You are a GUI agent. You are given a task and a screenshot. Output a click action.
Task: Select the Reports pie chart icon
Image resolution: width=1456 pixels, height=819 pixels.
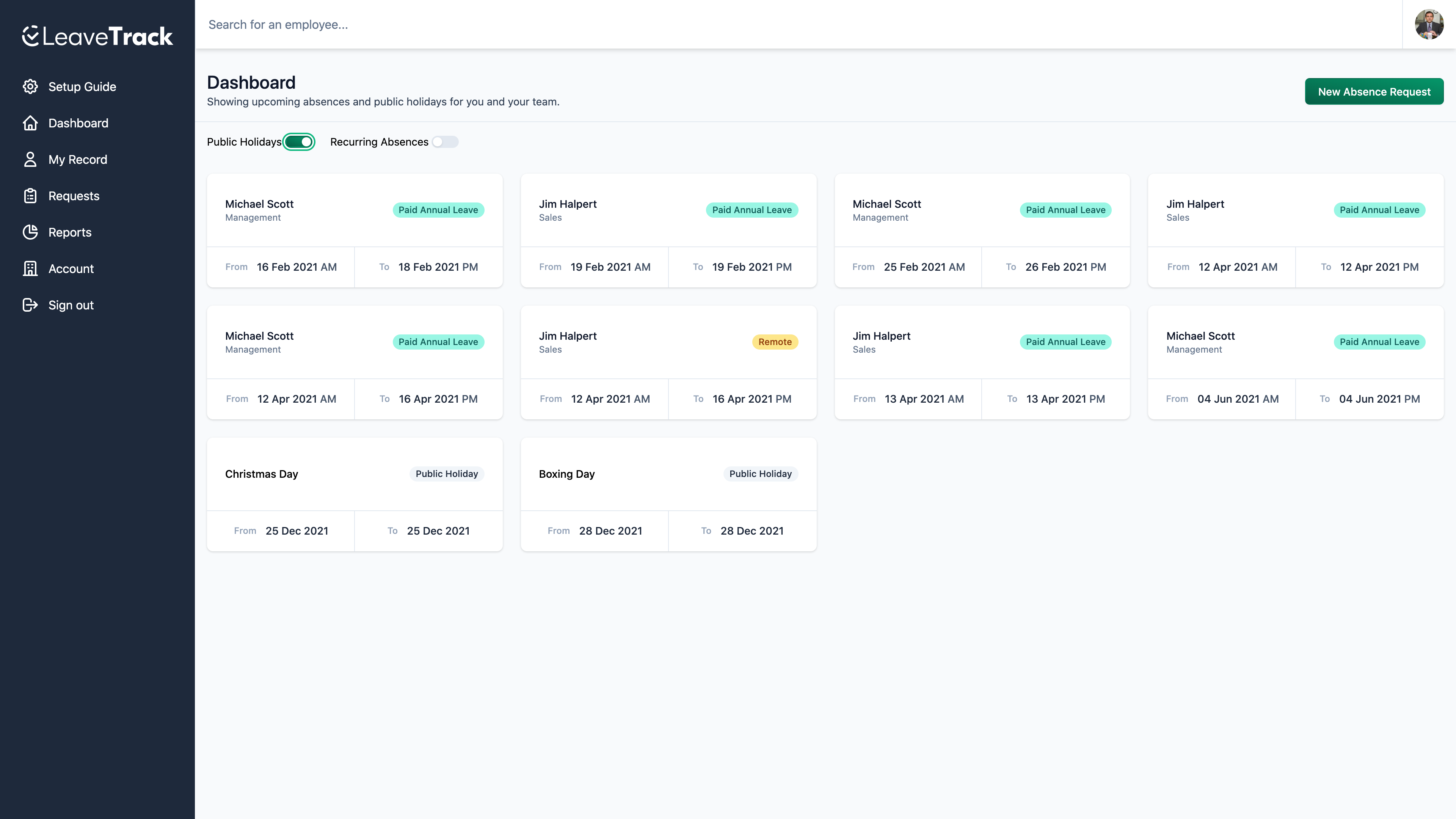point(30,232)
